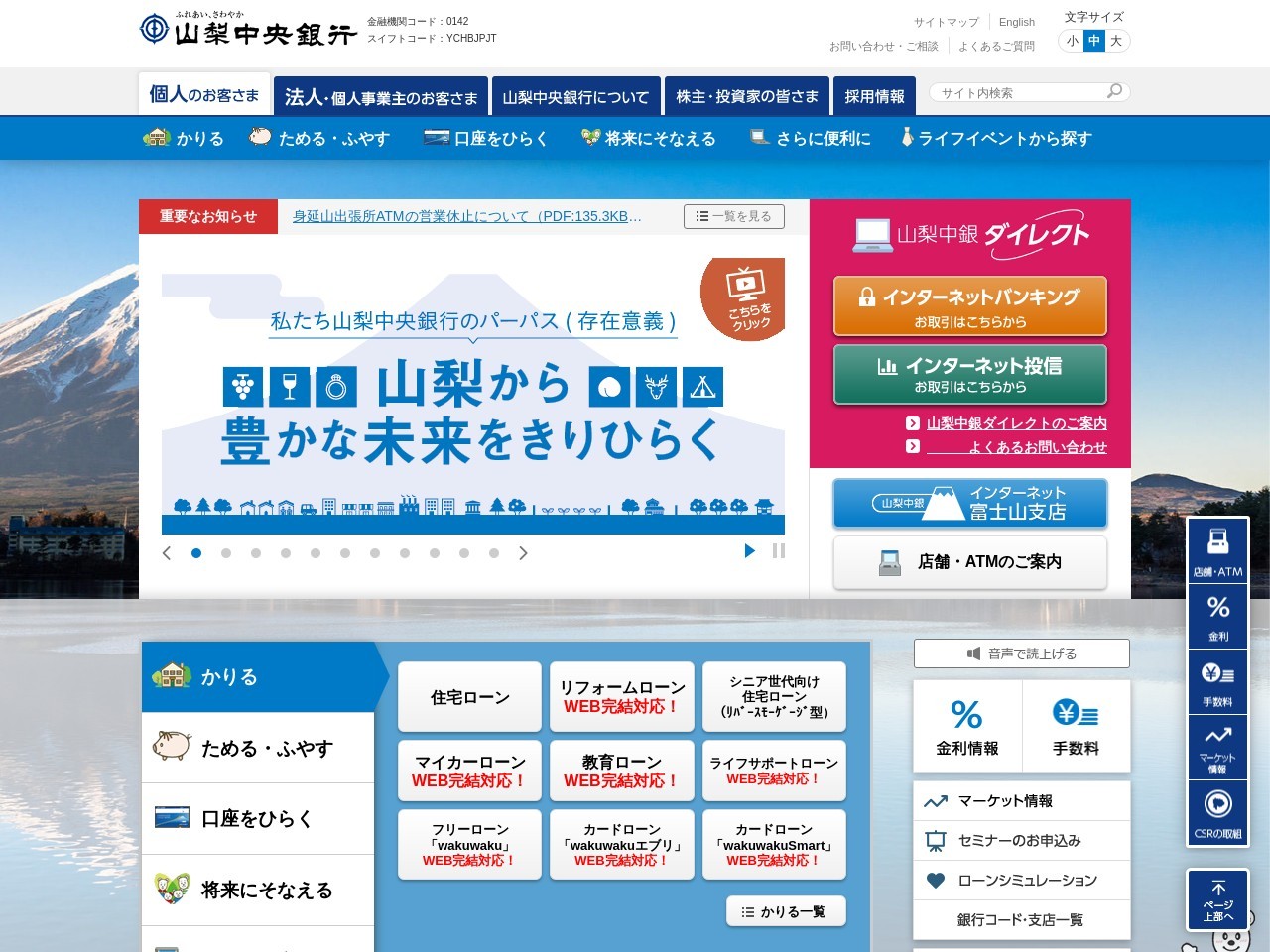Switch to 山梨中央銀行について tab
This screenshot has width=1270, height=952.
click(575, 97)
